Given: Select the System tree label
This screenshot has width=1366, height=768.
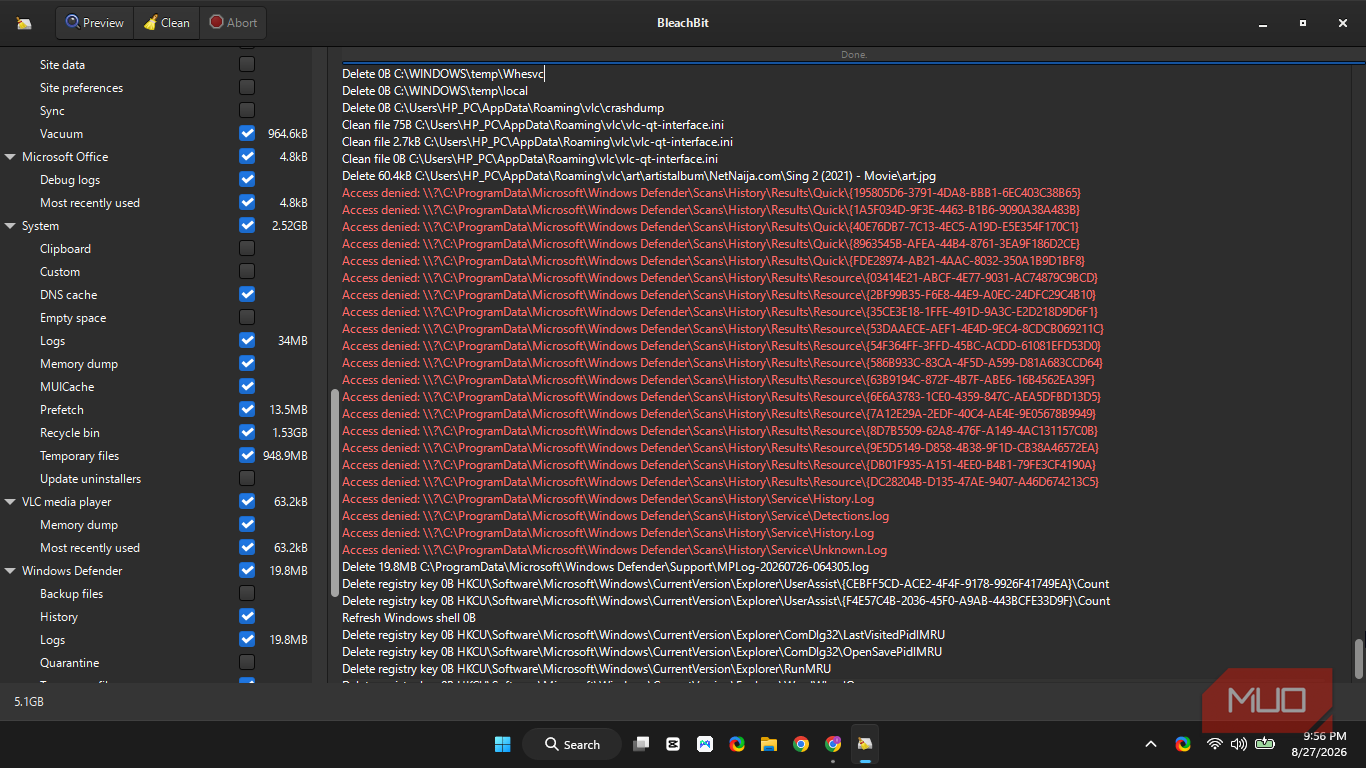Looking at the screenshot, I should coord(40,226).
